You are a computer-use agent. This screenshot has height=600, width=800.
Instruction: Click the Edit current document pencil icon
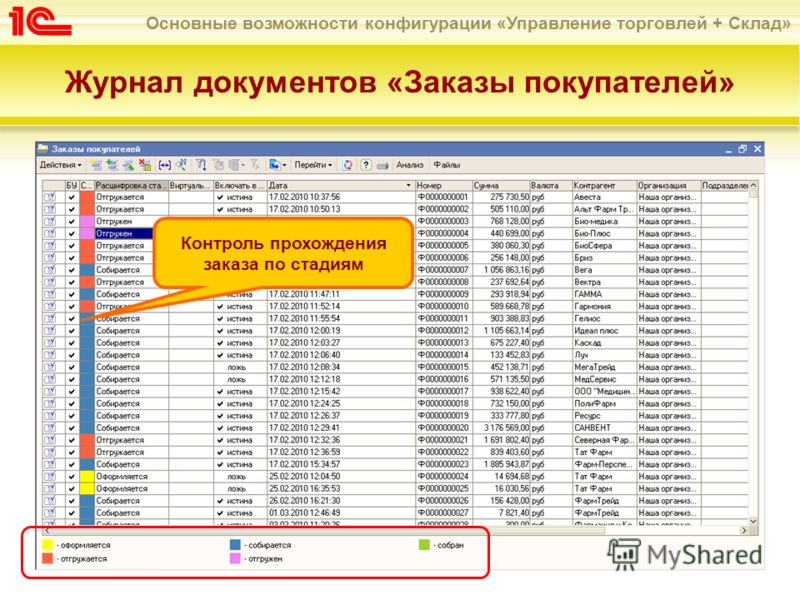128,165
